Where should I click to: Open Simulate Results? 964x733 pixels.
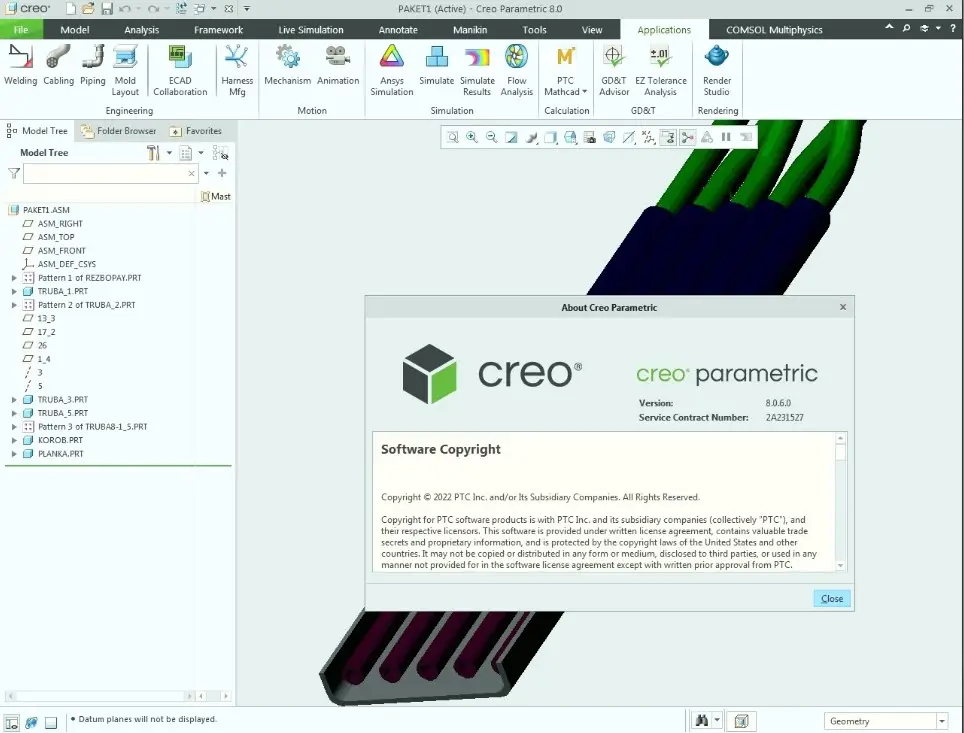coord(477,71)
